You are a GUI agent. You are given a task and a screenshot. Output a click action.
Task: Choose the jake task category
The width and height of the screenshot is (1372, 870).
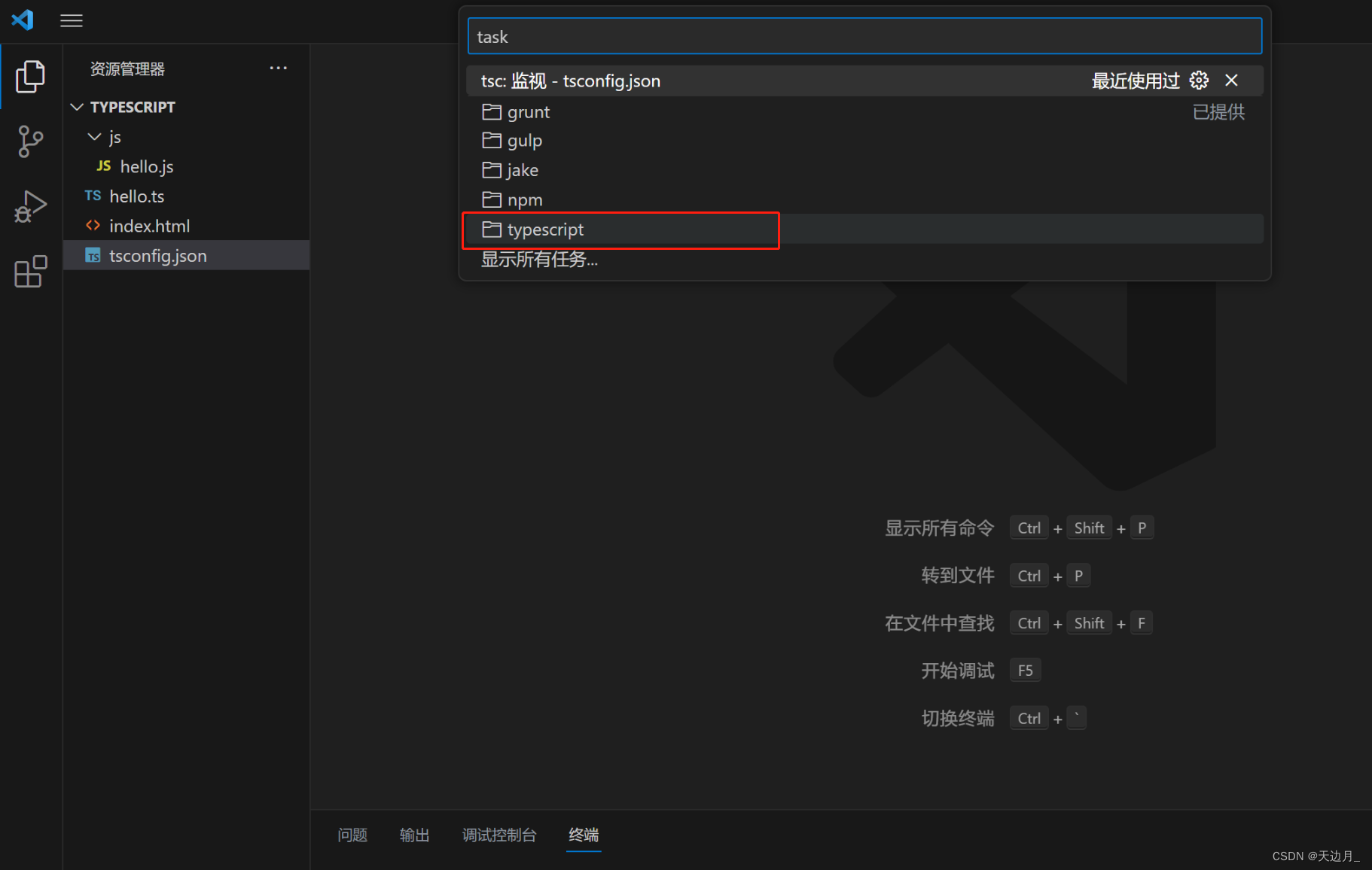click(x=864, y=169)
